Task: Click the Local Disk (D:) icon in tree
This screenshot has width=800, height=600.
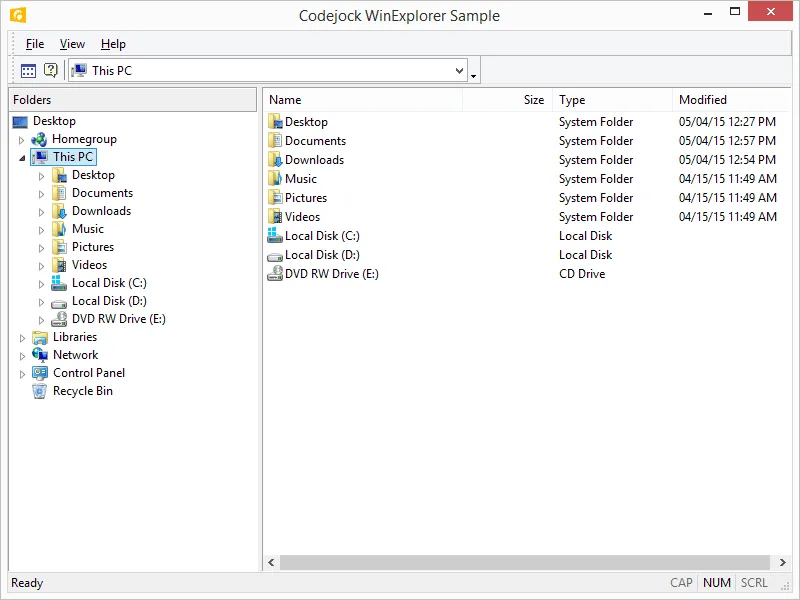Action: click(59, 303)
